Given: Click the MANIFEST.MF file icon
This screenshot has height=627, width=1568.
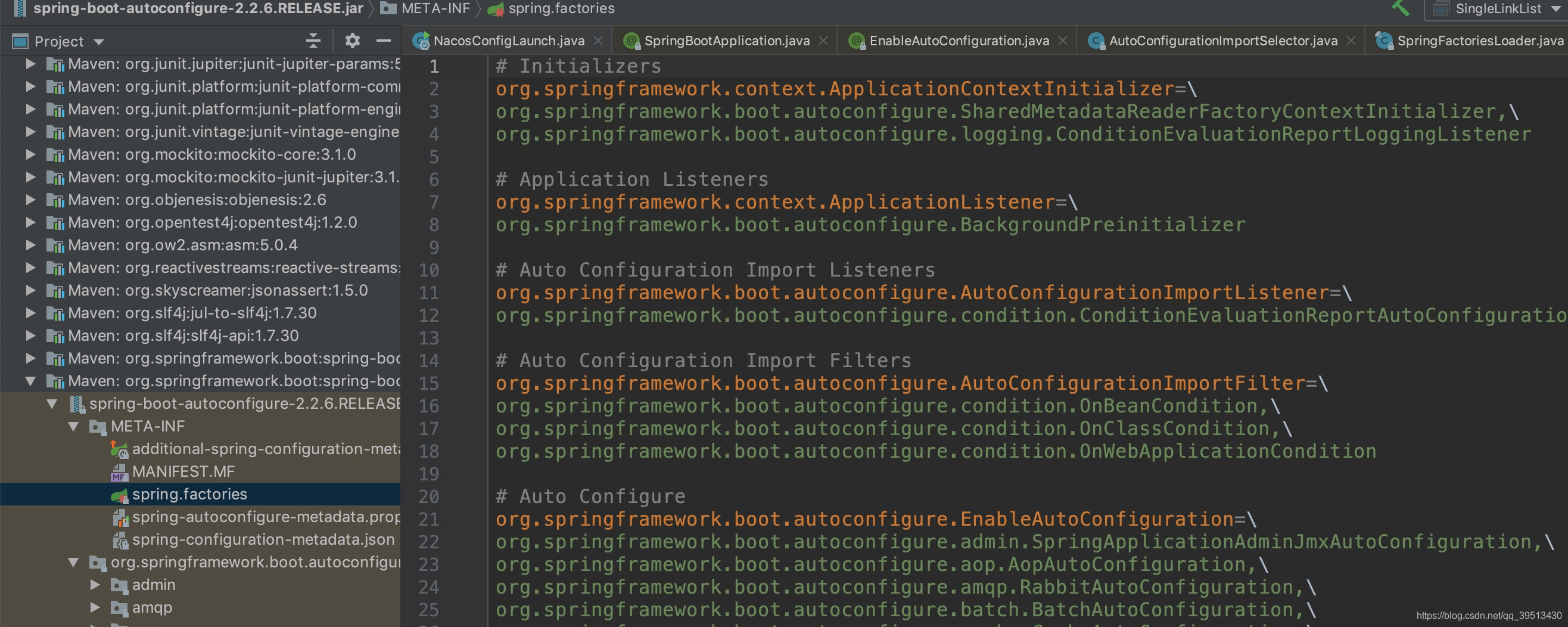Looking at the screenshot, I should pos(119,473).
